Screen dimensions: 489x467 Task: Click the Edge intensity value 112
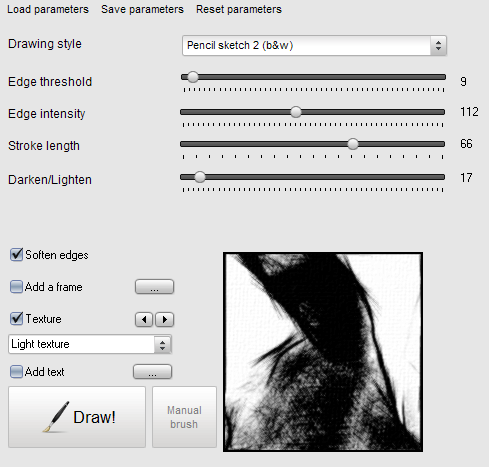click(x=469, y=112)
